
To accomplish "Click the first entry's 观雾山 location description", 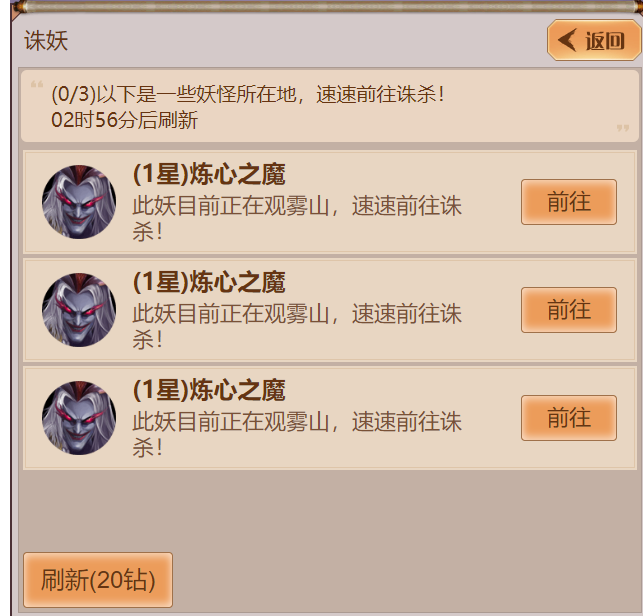I will [x=297, y=218].
